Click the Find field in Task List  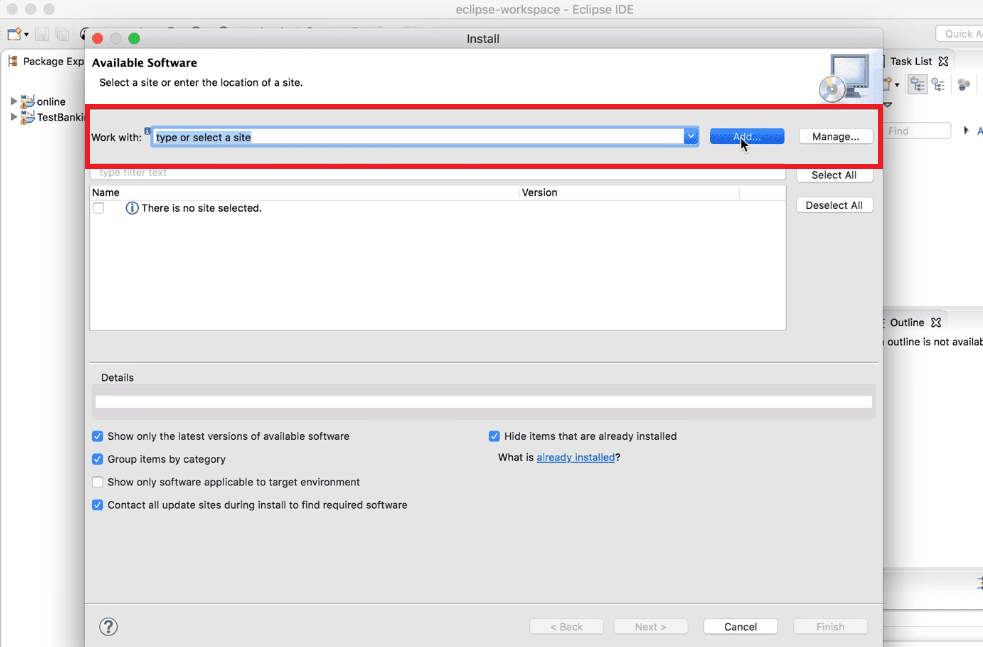(x=918, y=131)
